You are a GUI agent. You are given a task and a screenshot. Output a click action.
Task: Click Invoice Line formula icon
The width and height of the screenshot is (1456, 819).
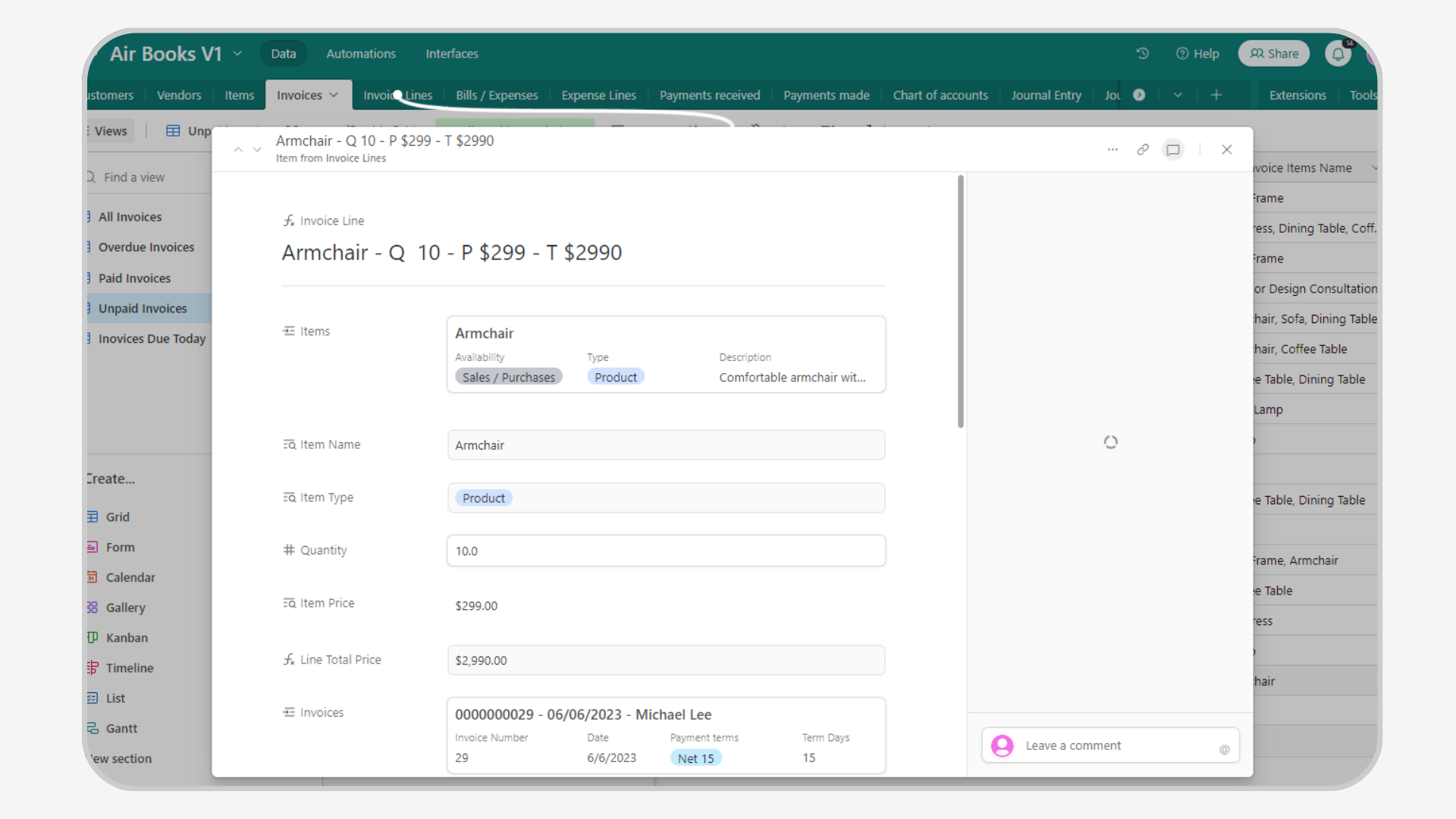[289, 221]
